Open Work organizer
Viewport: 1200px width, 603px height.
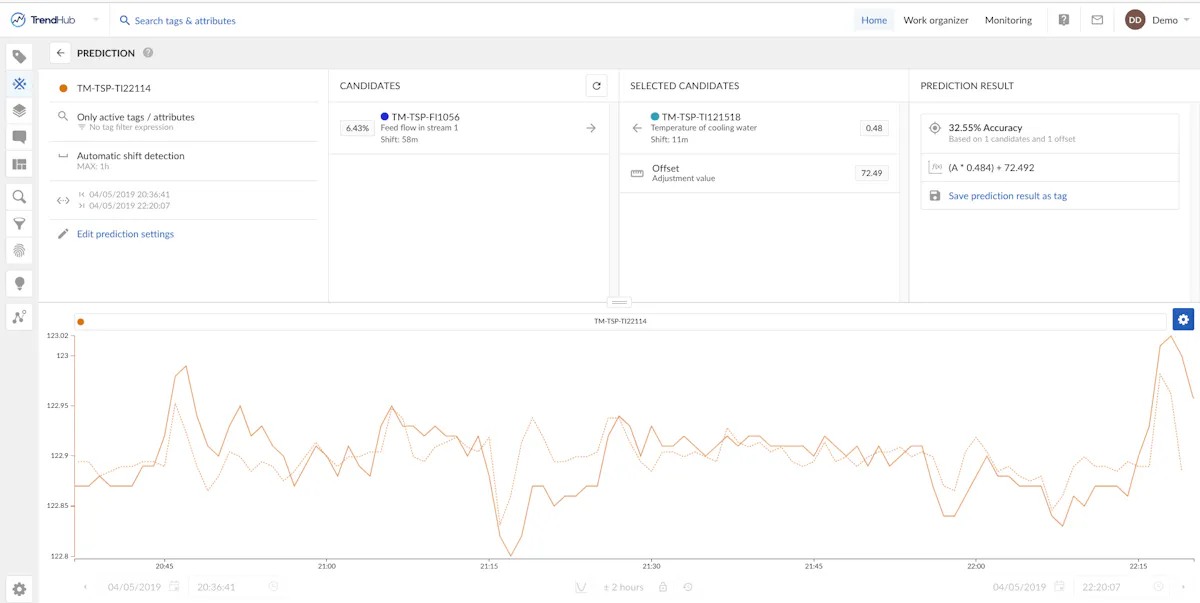pos(936,20)
